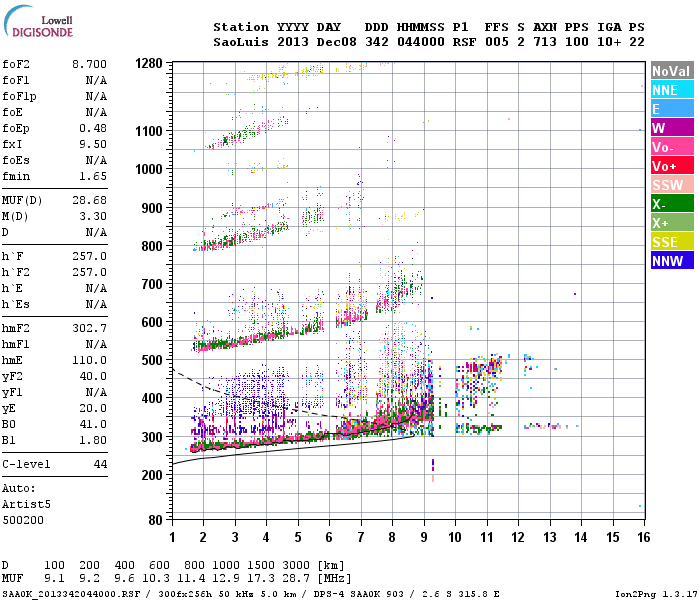Click the 2013 year value in header
The height and width of the screenshot is (600, 700).
point(292,42)
